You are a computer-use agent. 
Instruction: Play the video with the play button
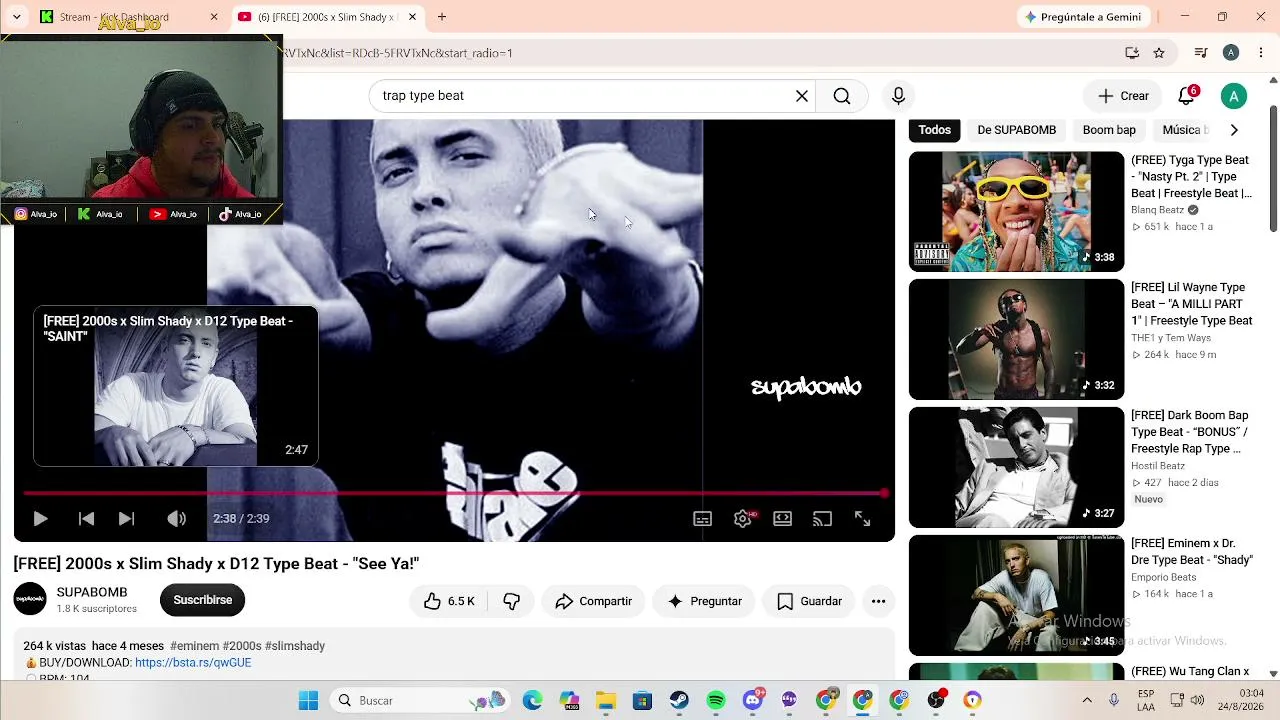40,518
